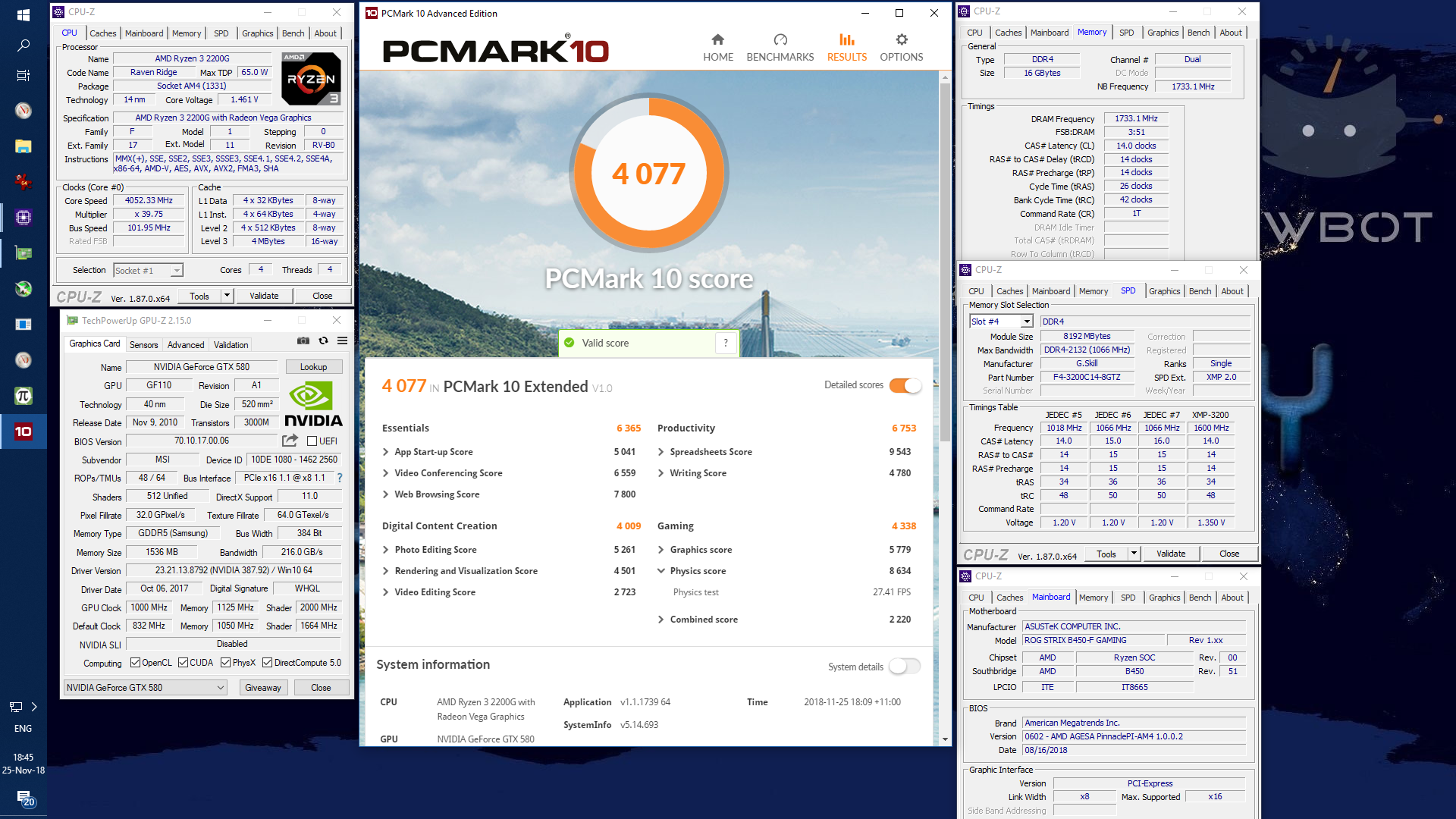Expand Video Conferencing Score
This screenshot has height=819, width=1456.
(x=386, y=473)
